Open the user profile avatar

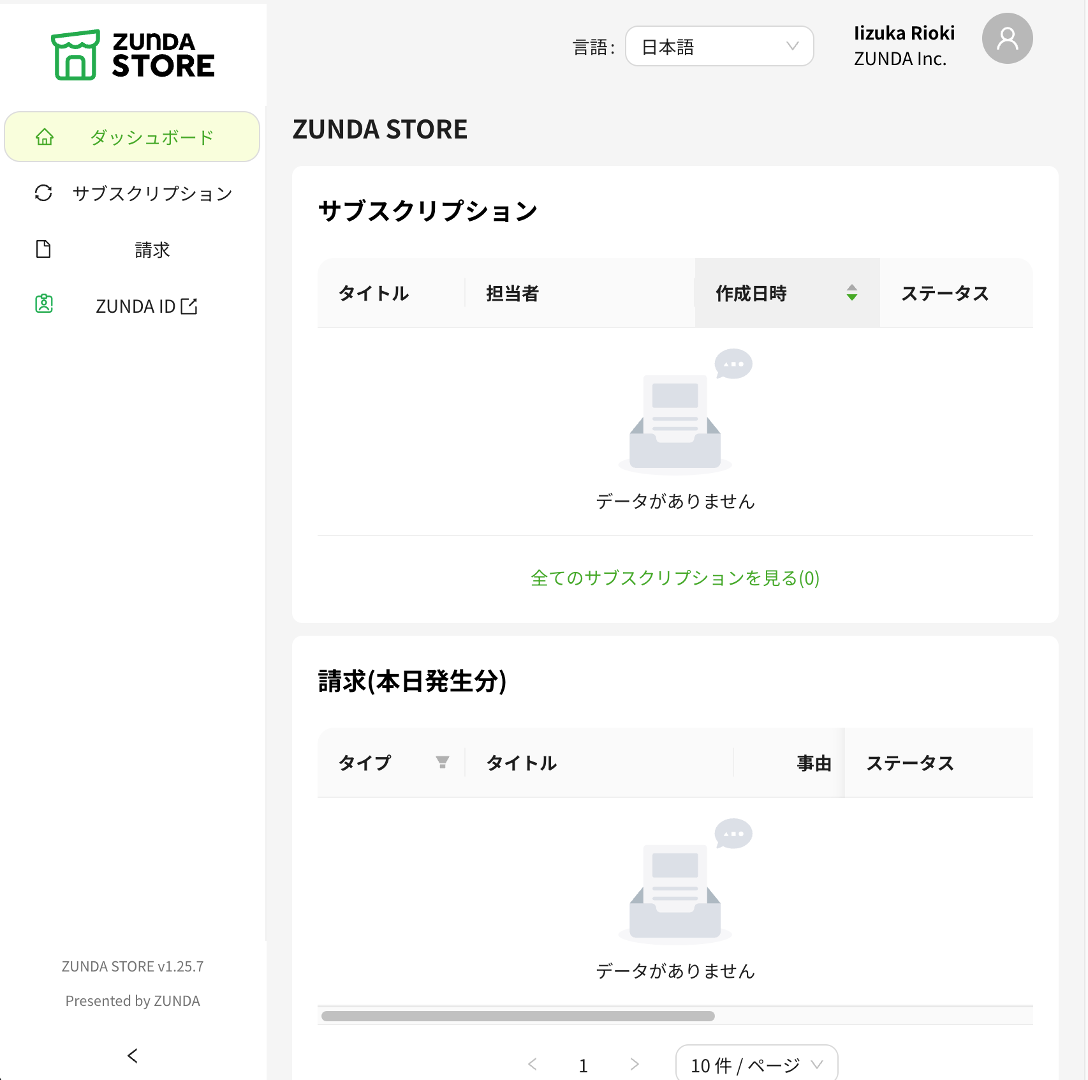coord(1007,39)
